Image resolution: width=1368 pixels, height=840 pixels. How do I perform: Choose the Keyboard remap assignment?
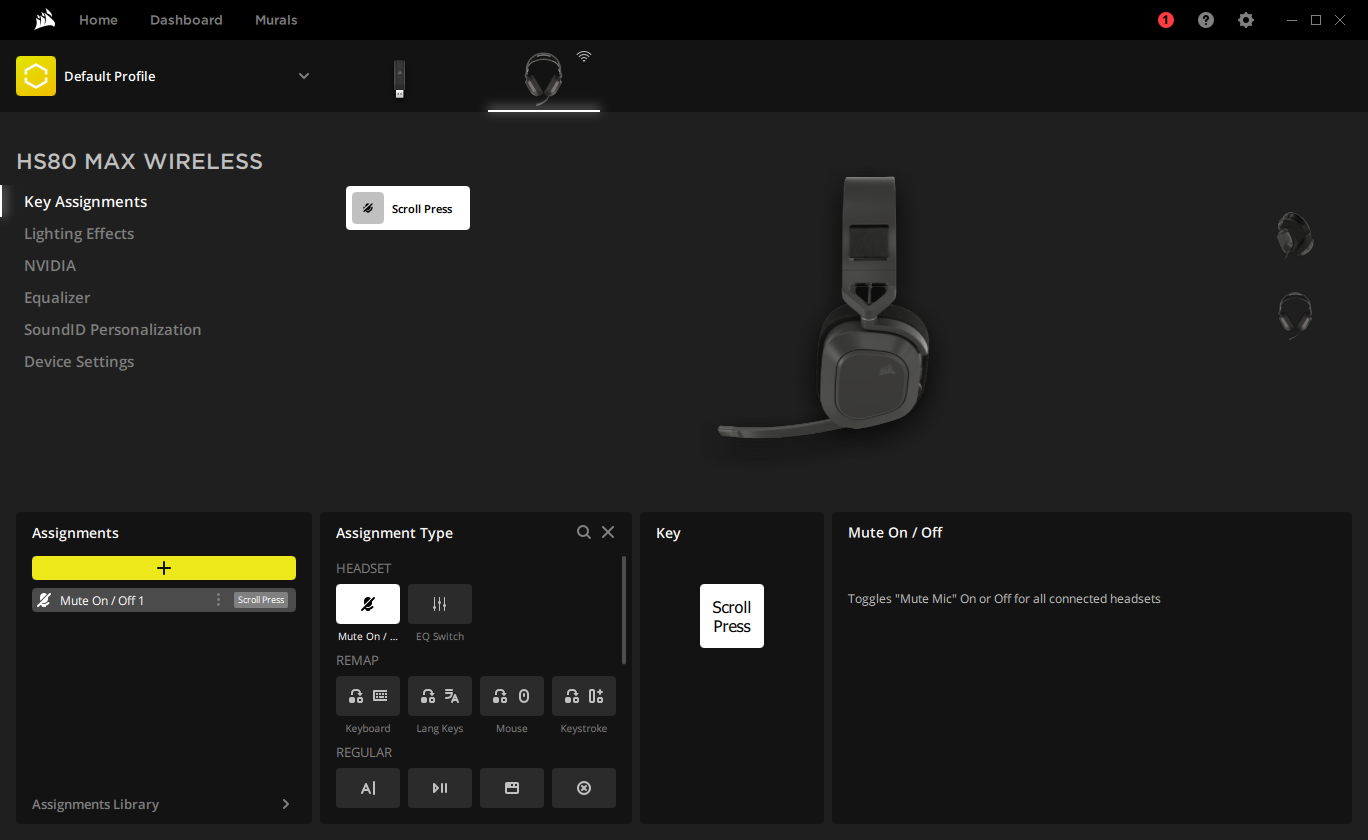(x=367, y=696)
